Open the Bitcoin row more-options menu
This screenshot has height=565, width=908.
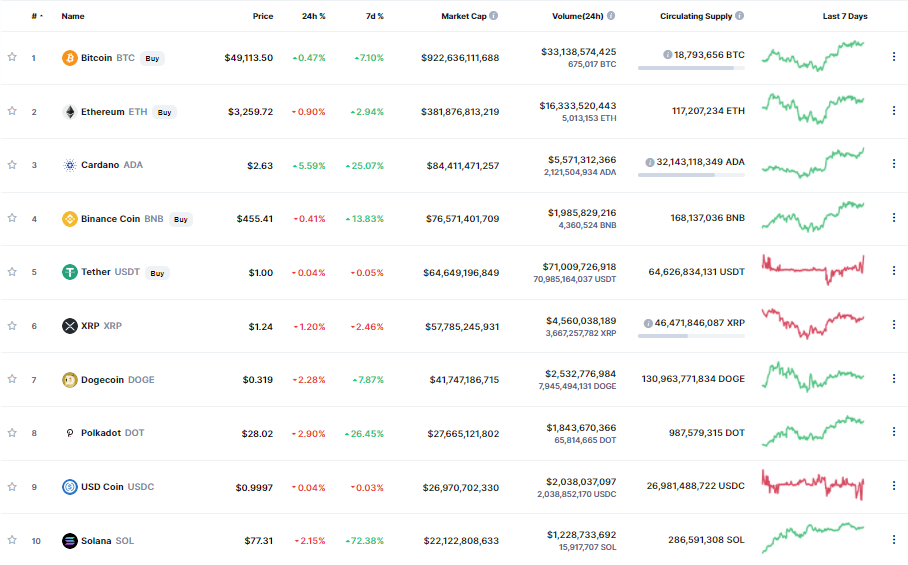pos(894,57)
